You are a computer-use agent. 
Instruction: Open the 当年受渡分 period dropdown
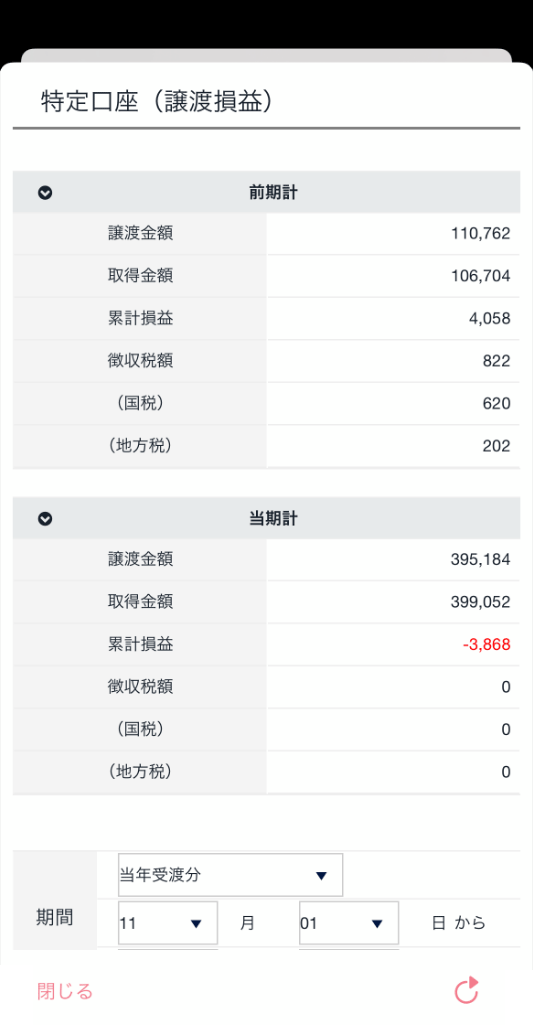click(x=230, y=875)
